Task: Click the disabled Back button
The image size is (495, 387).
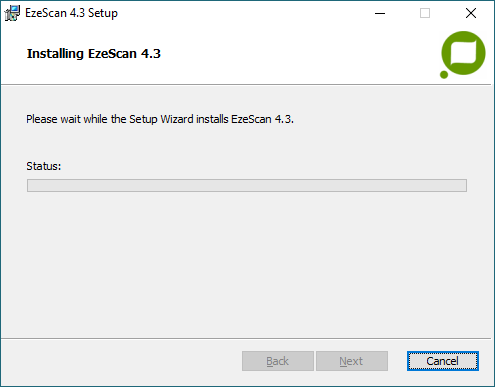Action: pos(278,361)
